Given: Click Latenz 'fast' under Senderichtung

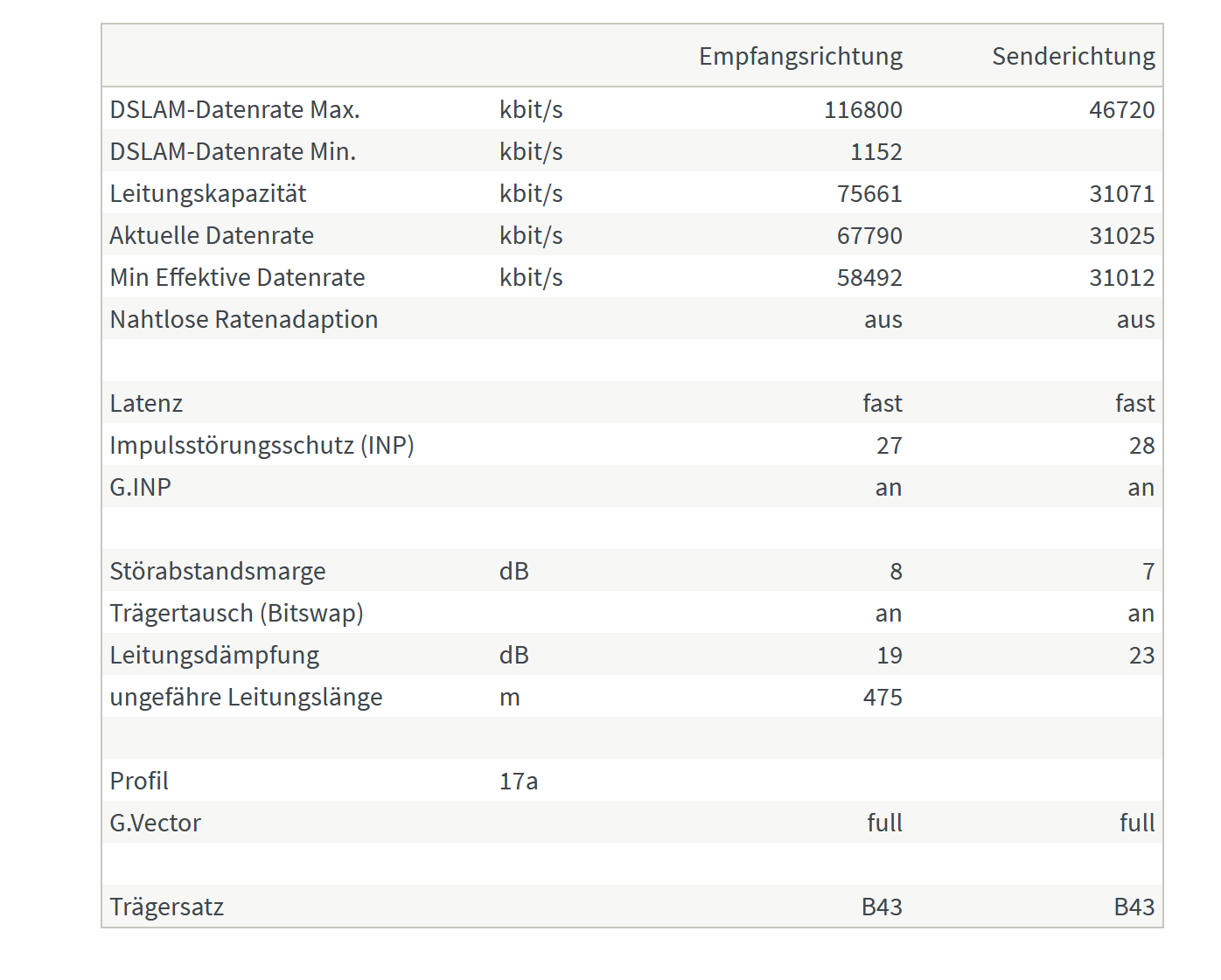Looking at the screenshot, I should coord(1134,403).
